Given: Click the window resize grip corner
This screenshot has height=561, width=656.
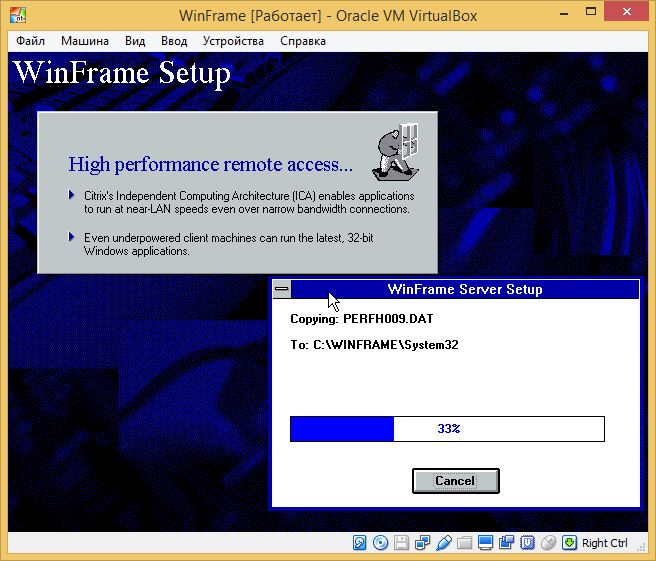Looking at the screenshot, I should pyautogui.click(x=641, y=547).
